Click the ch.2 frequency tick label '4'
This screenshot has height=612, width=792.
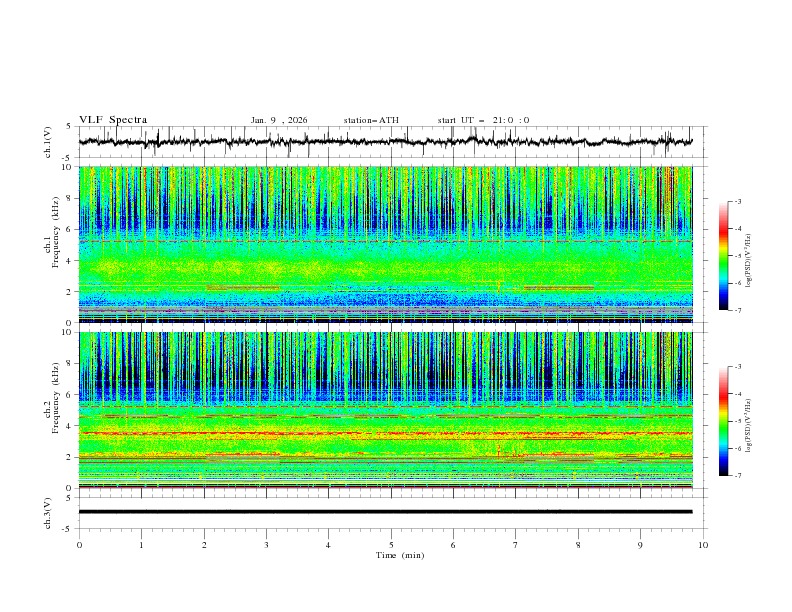point(69,426)
